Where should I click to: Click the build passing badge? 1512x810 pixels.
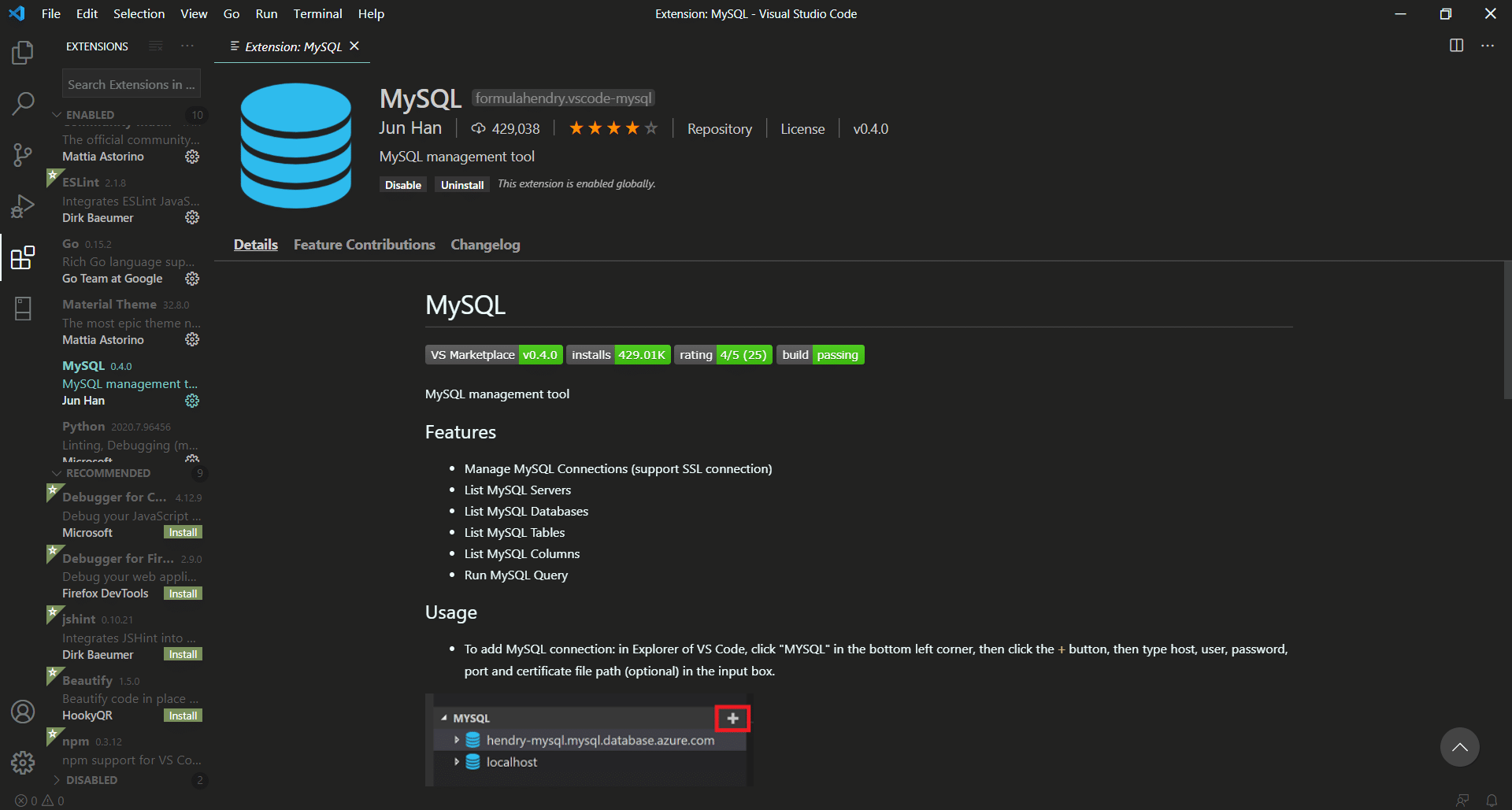click(x=821, y=355)
